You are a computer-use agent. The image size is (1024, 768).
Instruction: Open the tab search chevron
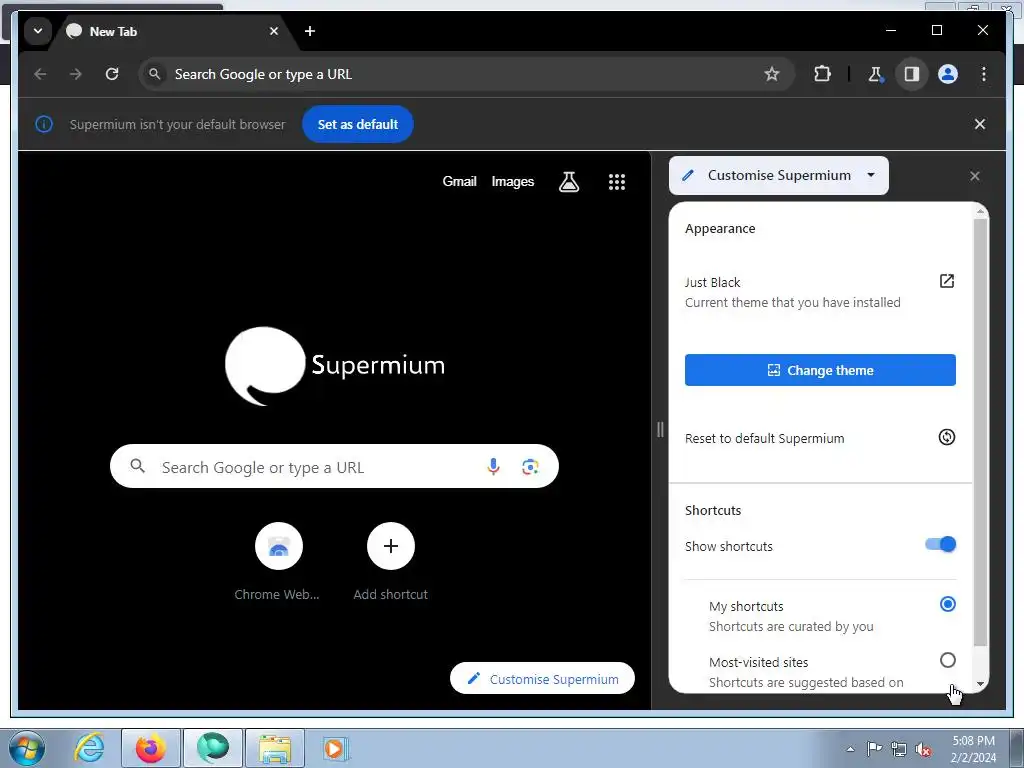(38, 31)
